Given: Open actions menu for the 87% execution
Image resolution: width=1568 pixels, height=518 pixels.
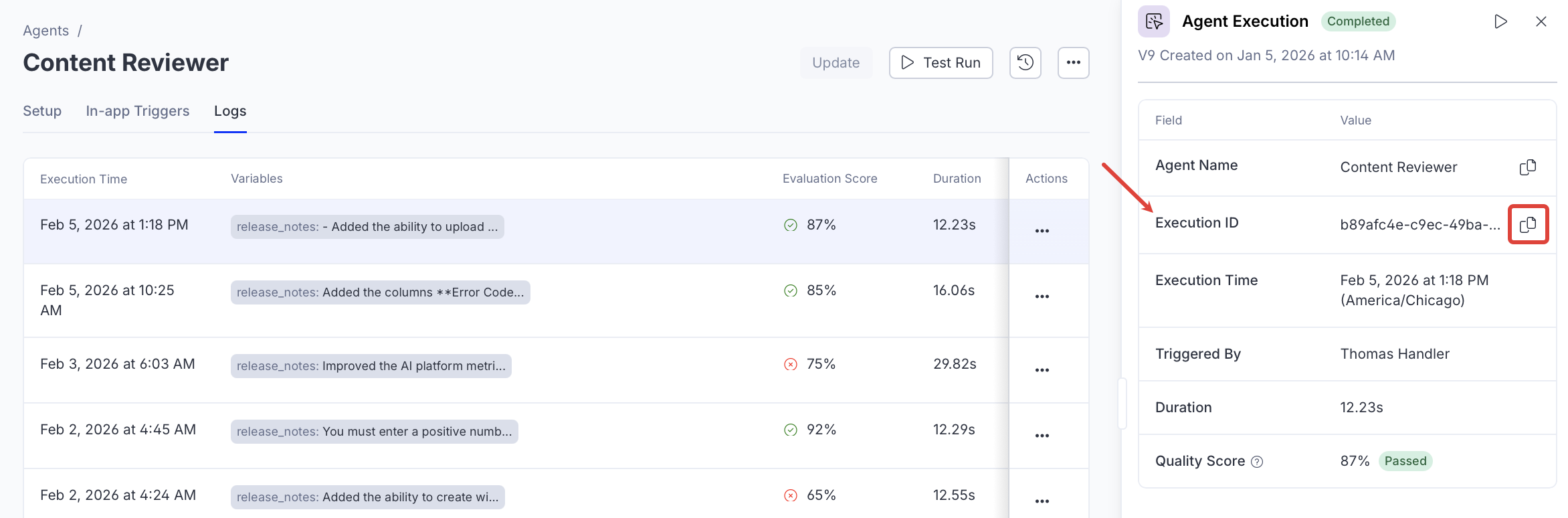Looking at the screenshot, I should tap(1042, 231).
